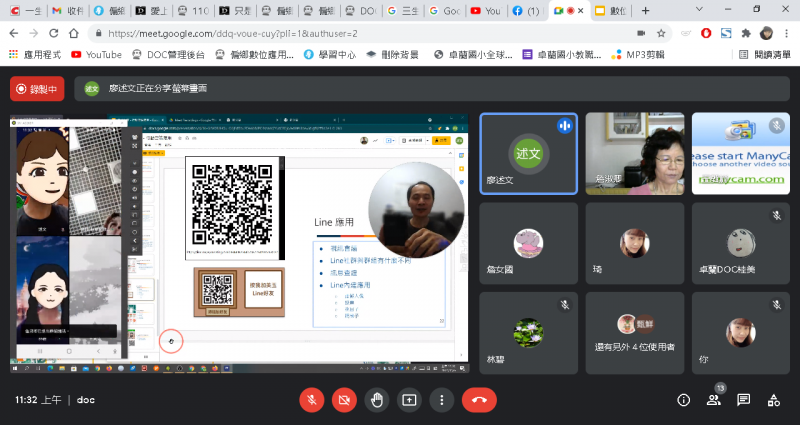This screenshot has width=800, height=425.
Task: Open the 偏鄉數位應用 bookmark
Action: point(255,55)
